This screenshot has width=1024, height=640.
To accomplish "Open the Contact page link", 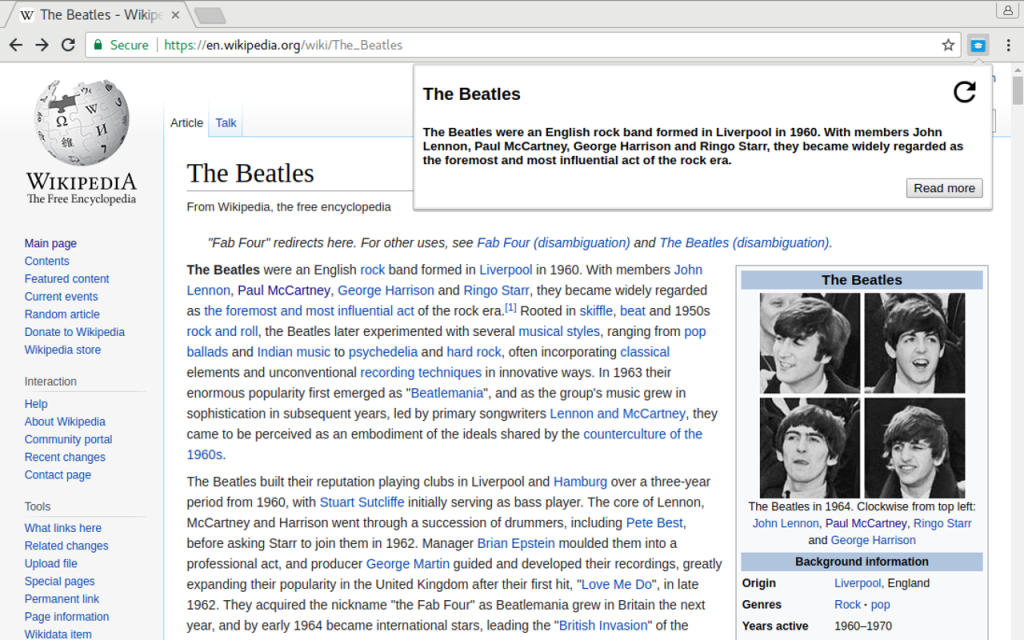I will 57,475.
